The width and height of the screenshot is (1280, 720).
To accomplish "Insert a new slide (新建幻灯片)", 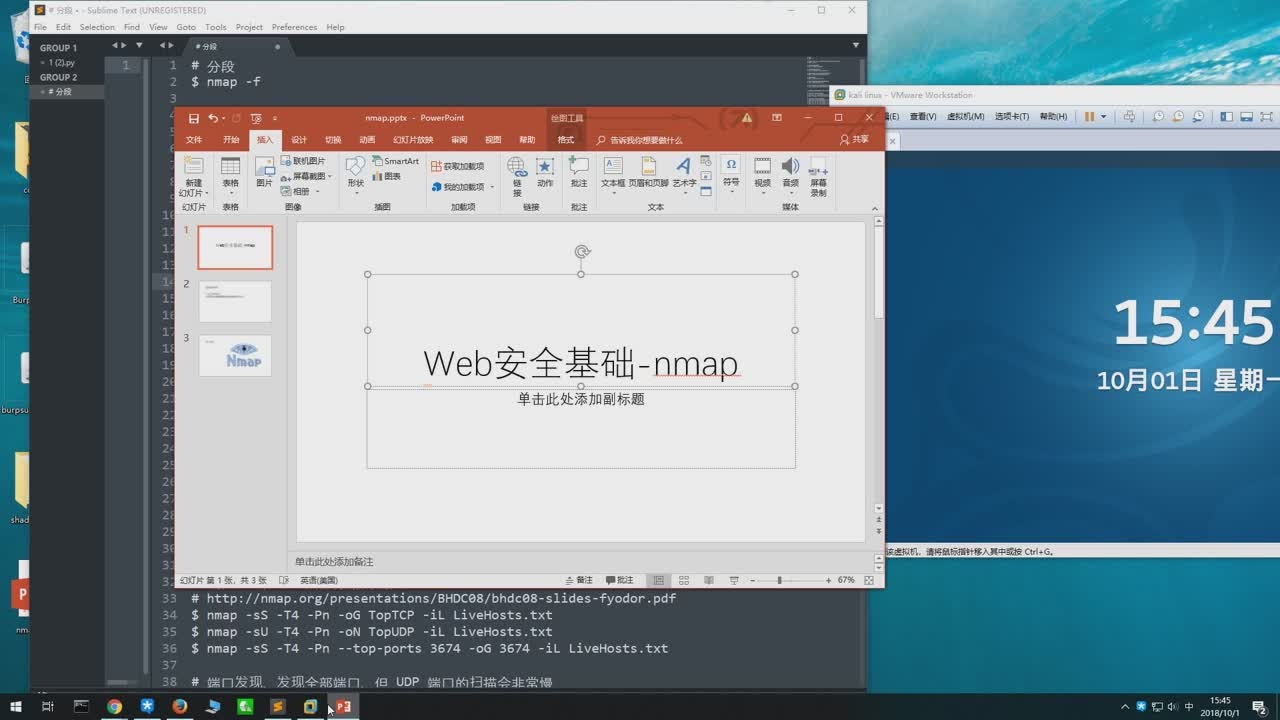I will [193, 178].
